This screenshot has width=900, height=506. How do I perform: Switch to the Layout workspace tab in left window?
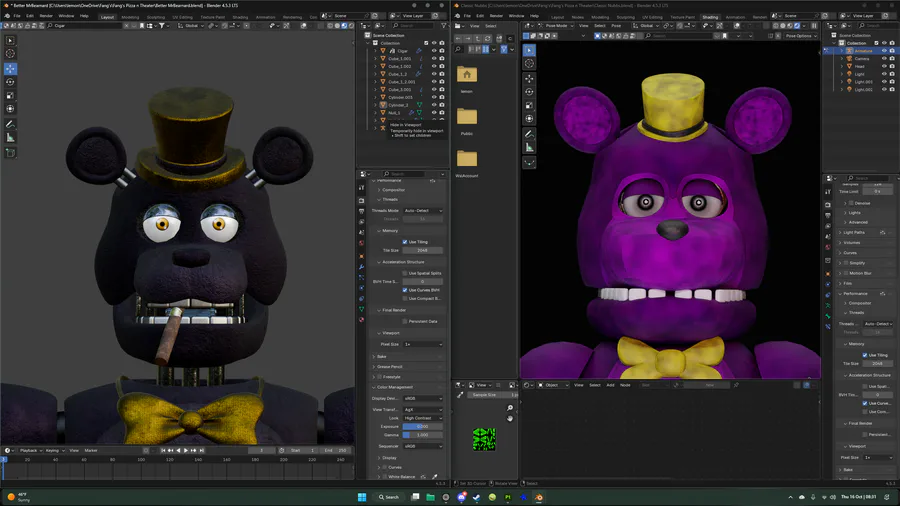pyautogui.click(x=107, y=17)
